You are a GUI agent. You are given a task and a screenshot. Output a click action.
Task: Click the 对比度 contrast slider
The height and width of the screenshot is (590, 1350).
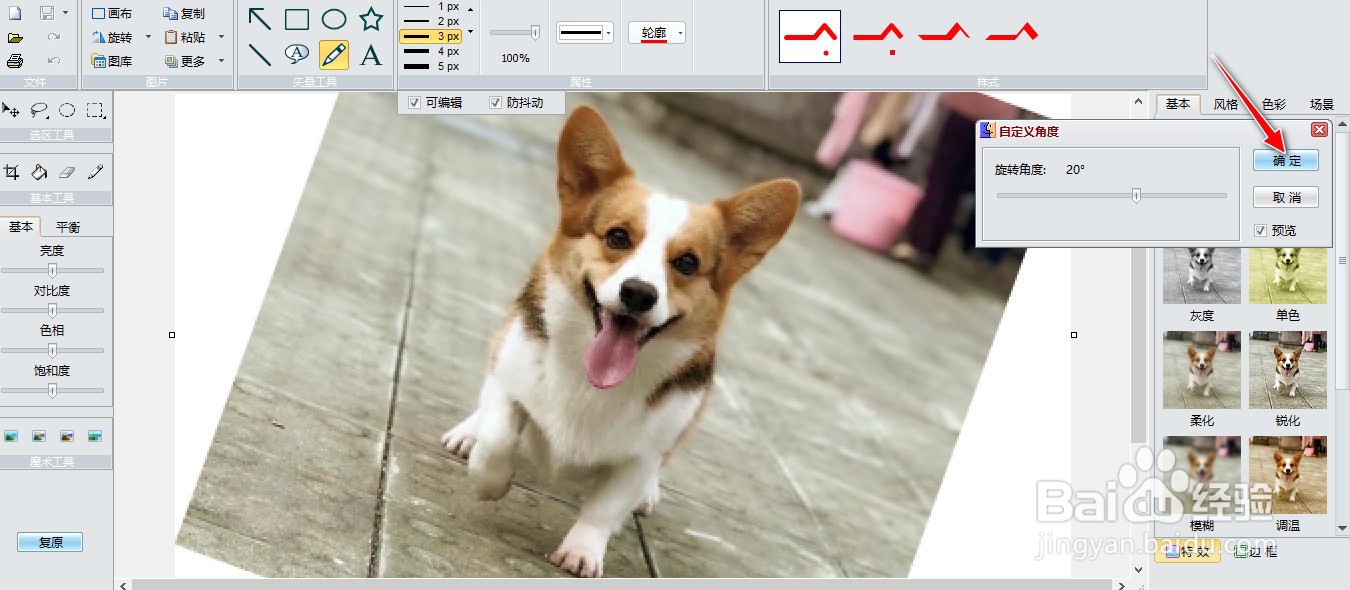click(52, 310)
